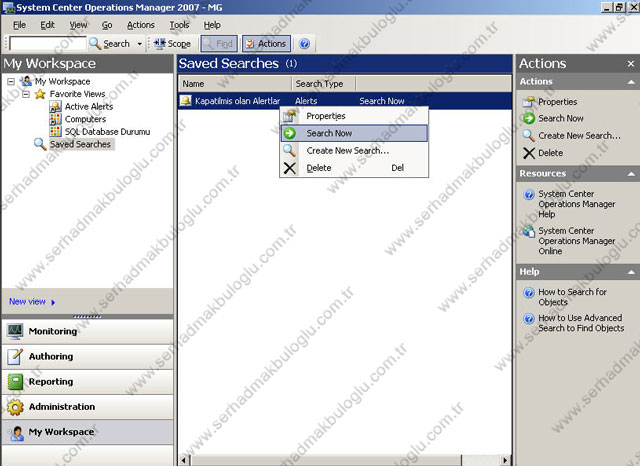Expand the New view arrow menu
The image size is (640, 466).
(53, 302)
